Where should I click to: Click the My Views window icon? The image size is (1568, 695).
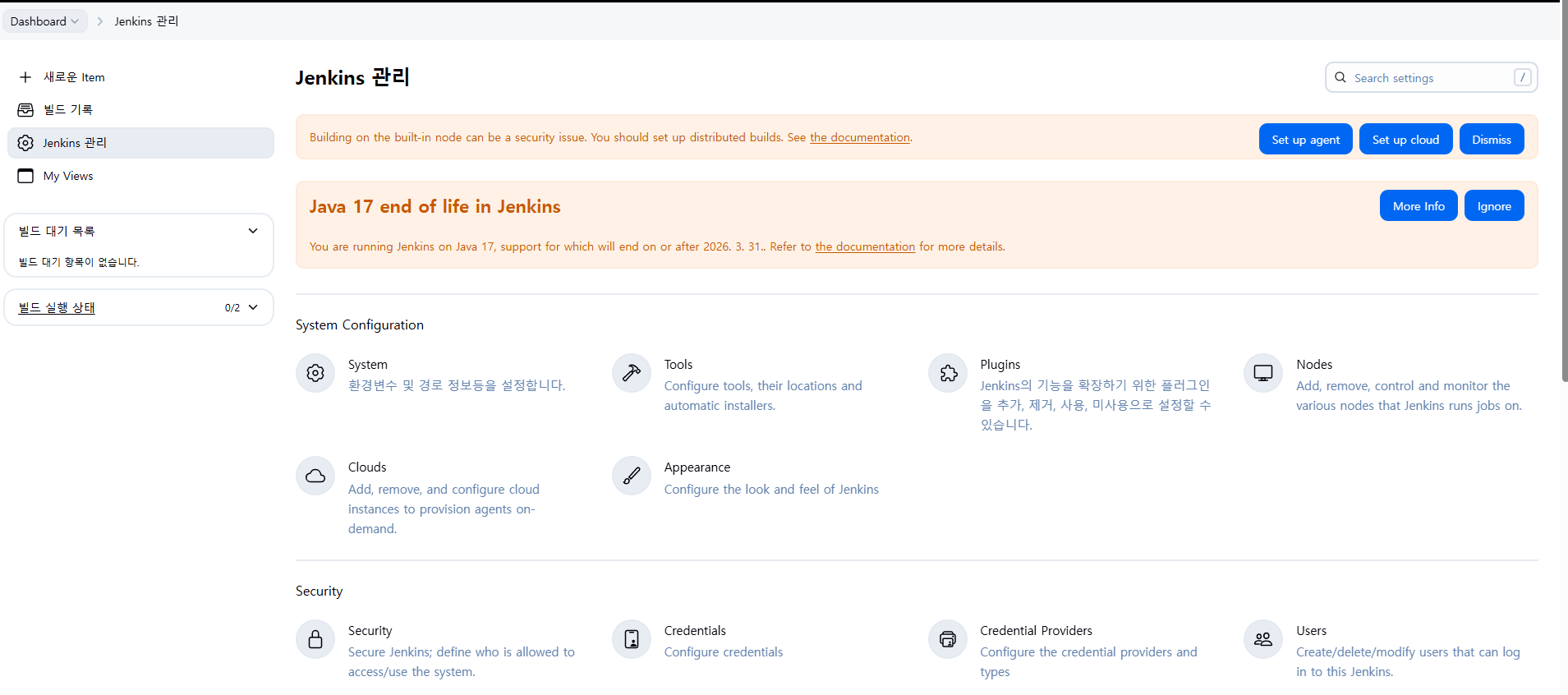[x=25, y=176]
